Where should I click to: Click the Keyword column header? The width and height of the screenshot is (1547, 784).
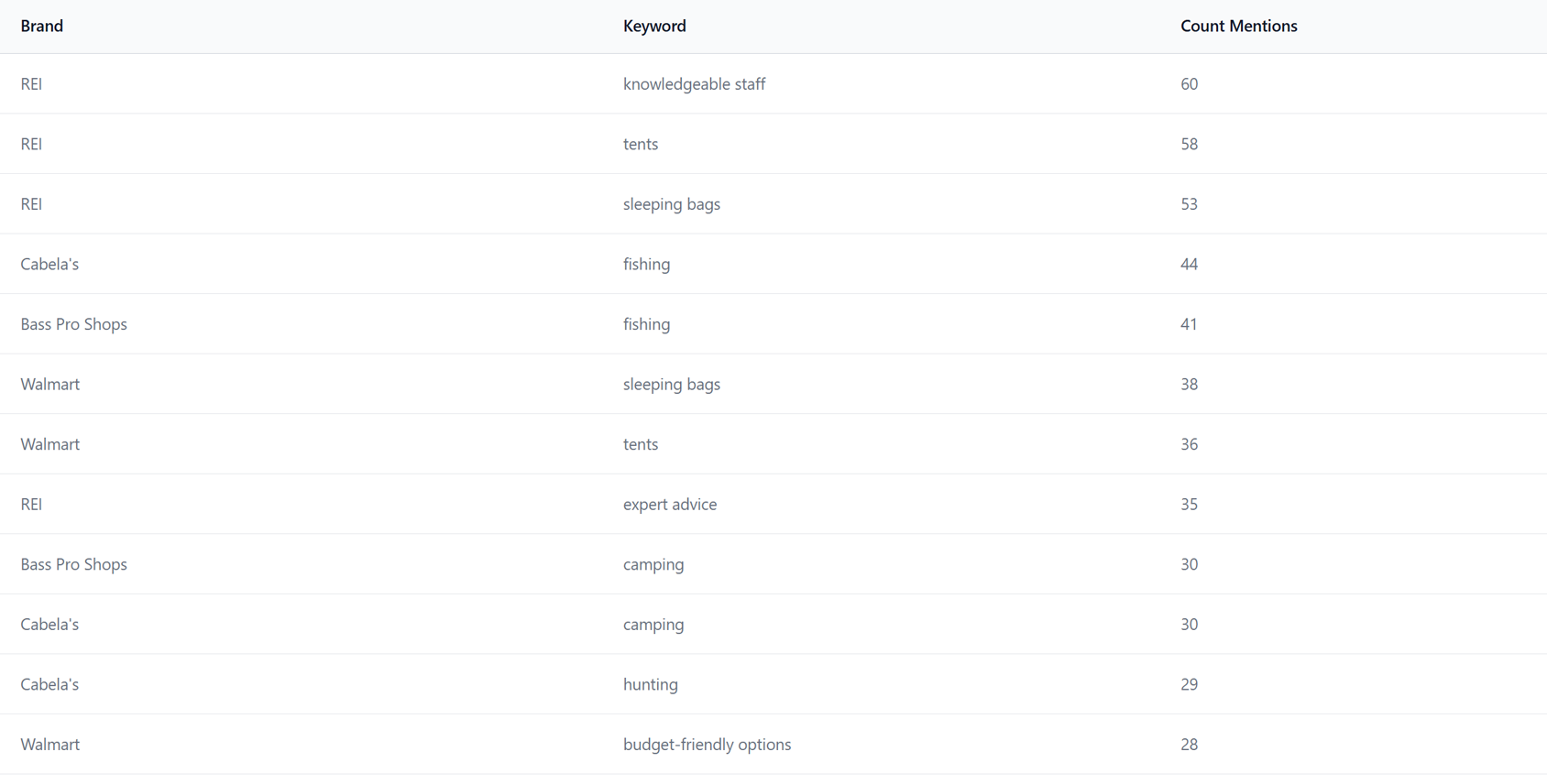(654, 26)
